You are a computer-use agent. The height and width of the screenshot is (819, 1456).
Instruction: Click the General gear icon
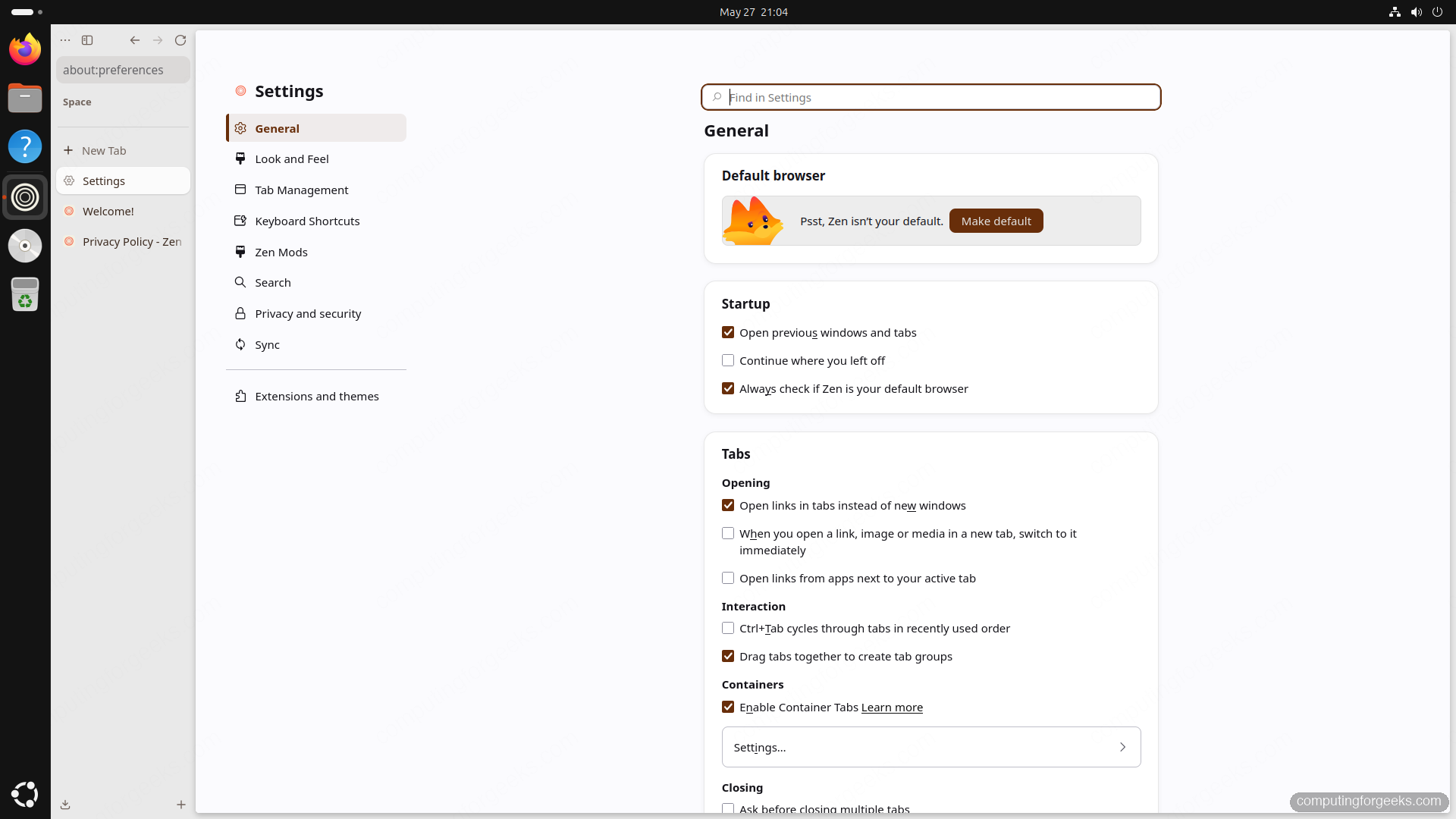[240, 128]
